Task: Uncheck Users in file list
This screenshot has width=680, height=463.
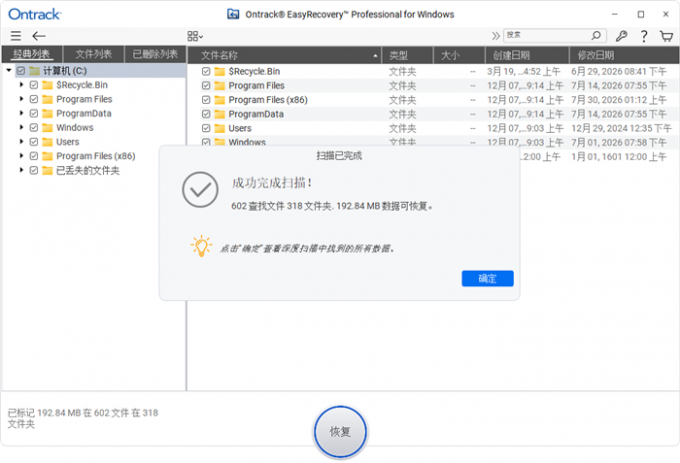Action: click(x=206, y=128)
